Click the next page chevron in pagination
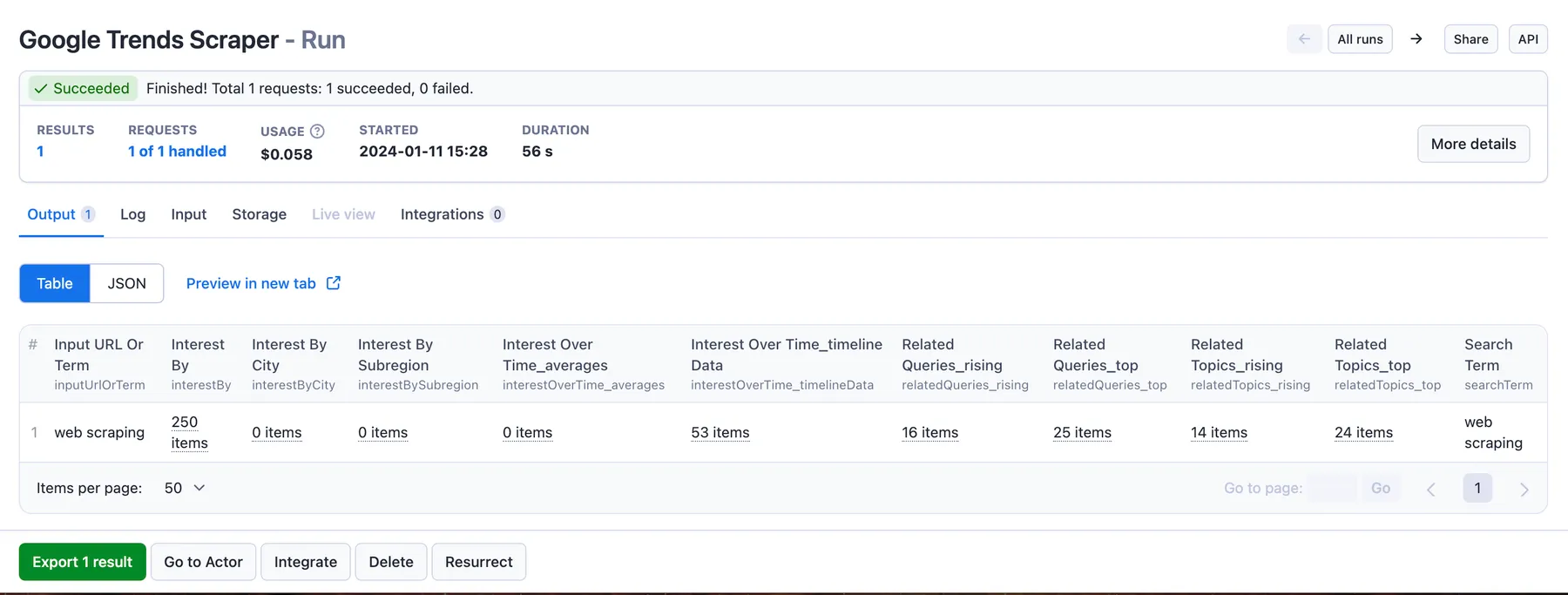 (1524, 489)
